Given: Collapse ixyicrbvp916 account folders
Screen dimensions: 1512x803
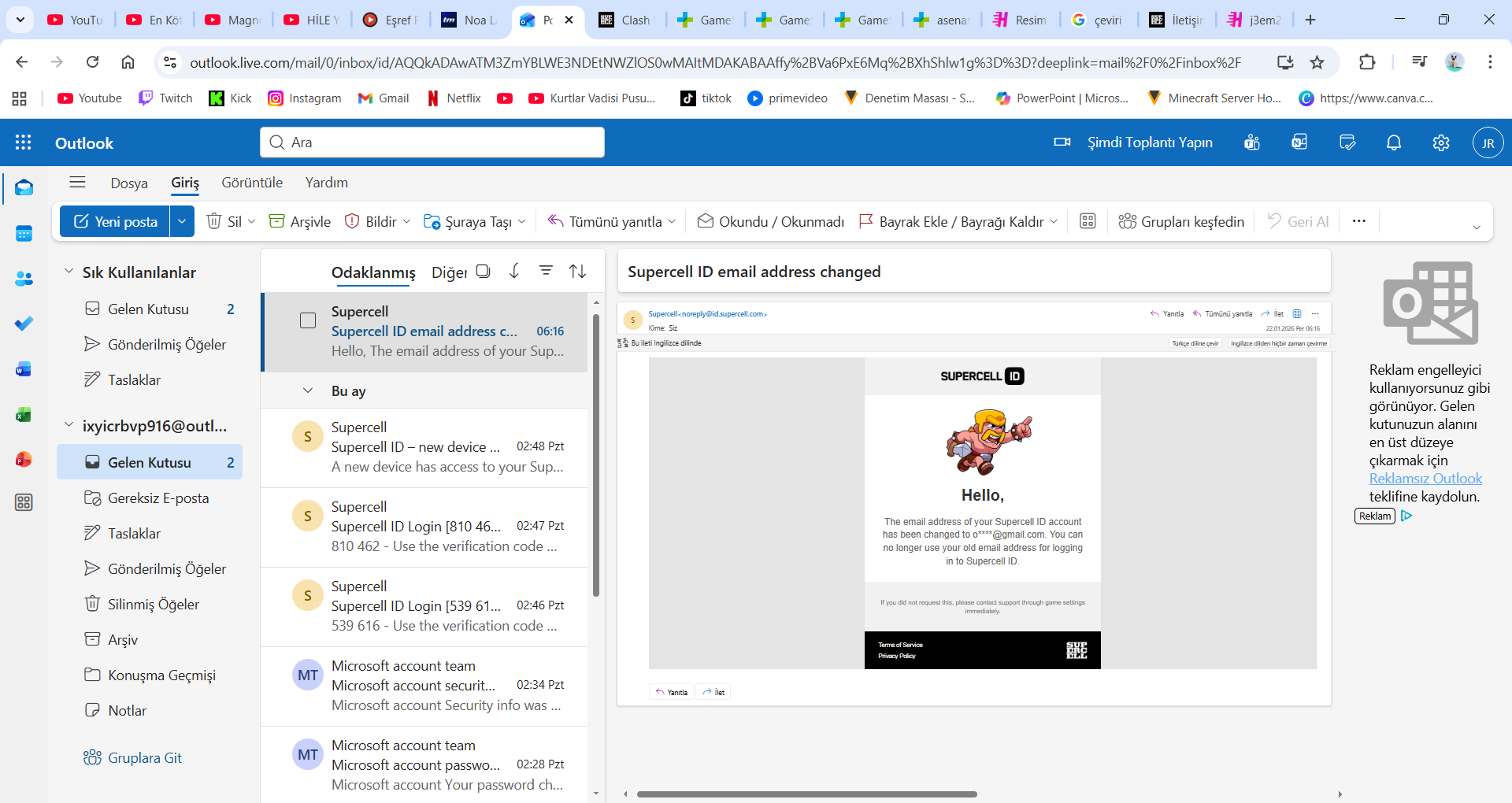Looking at the screenshot, I should pyautogui.click(x=69, y=425).
